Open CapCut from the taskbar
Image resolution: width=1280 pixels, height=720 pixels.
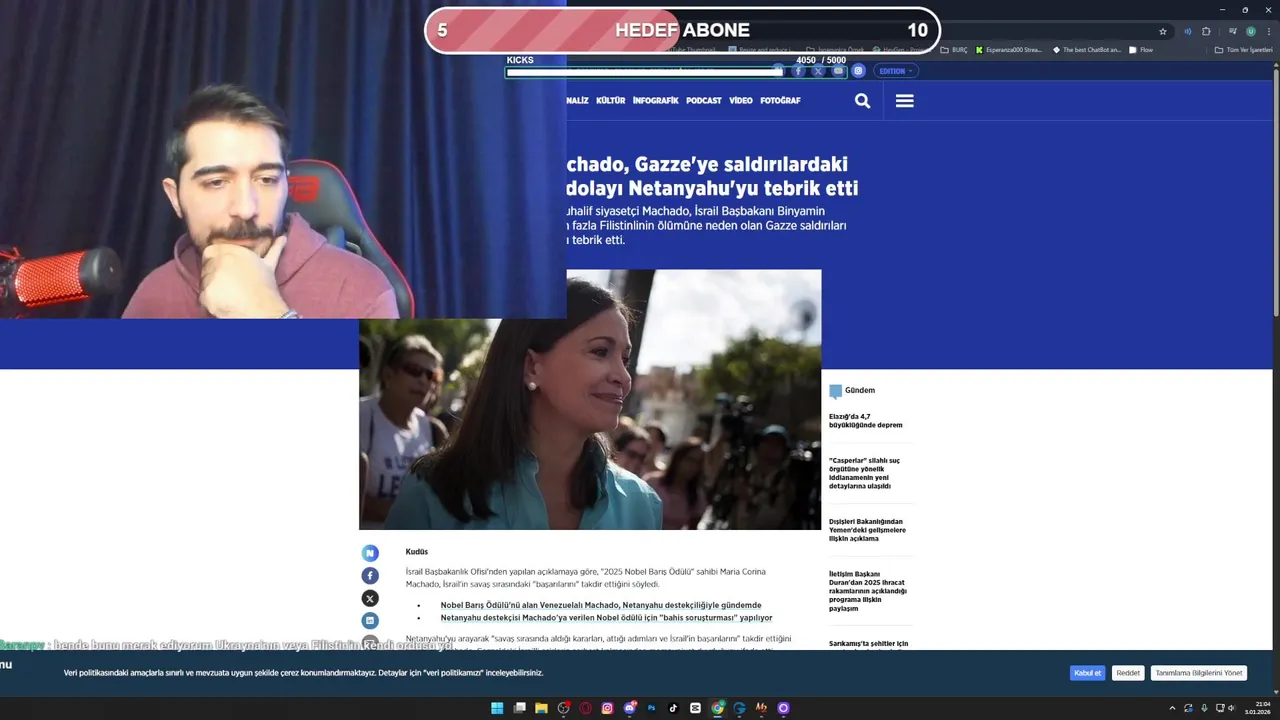click(x=695, y=708)
